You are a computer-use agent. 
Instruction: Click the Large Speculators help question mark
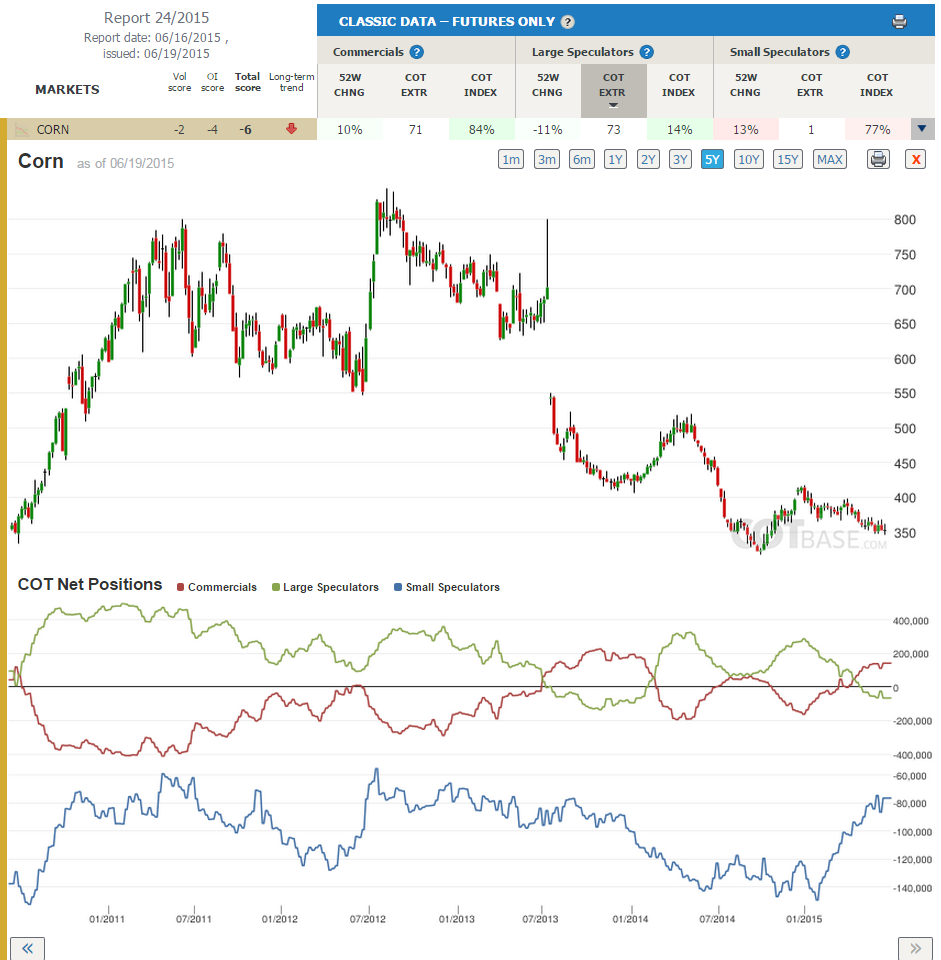(x=647, y=52)
